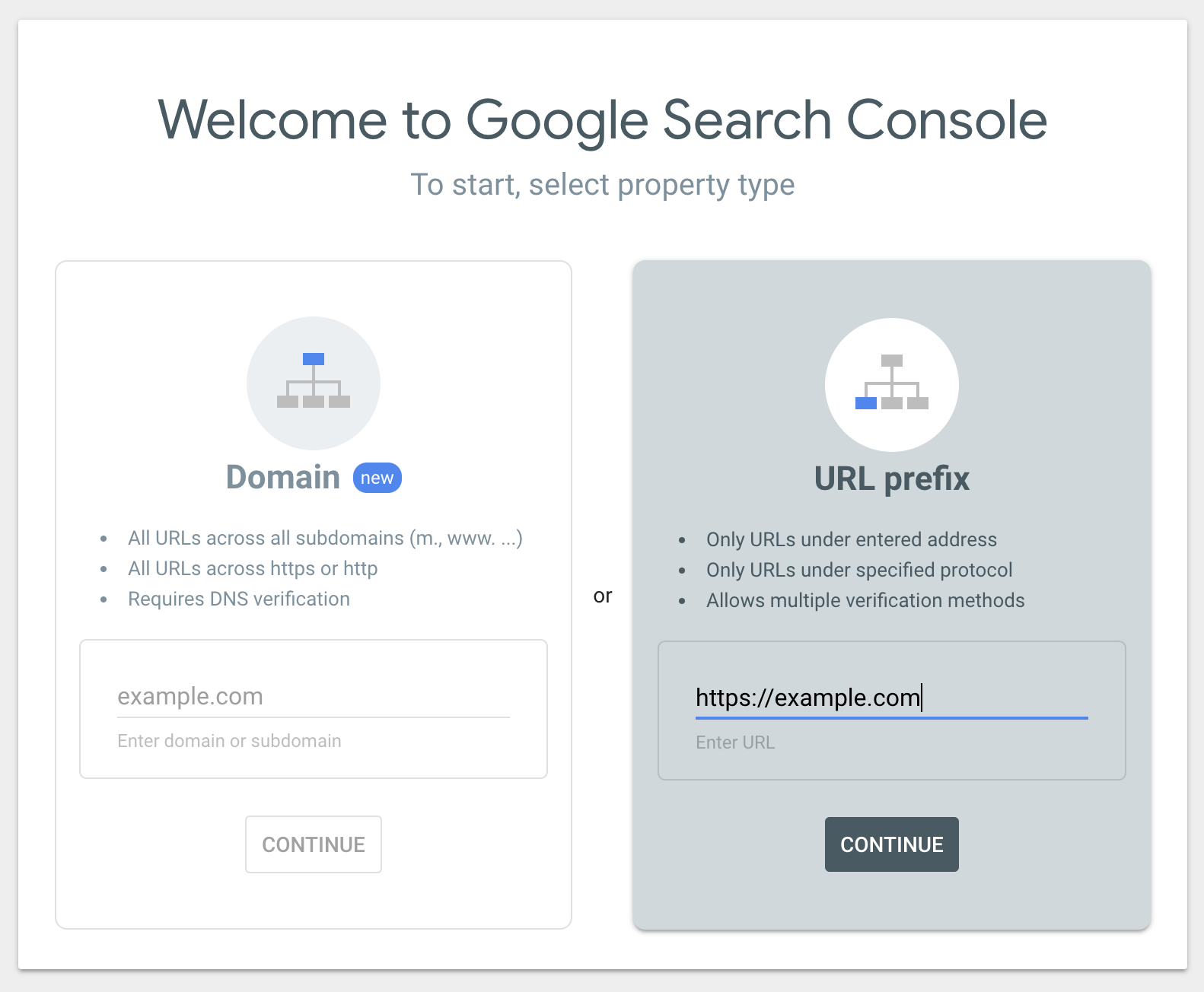Click the "Enter URL" helper text

(x=735, y=742)
